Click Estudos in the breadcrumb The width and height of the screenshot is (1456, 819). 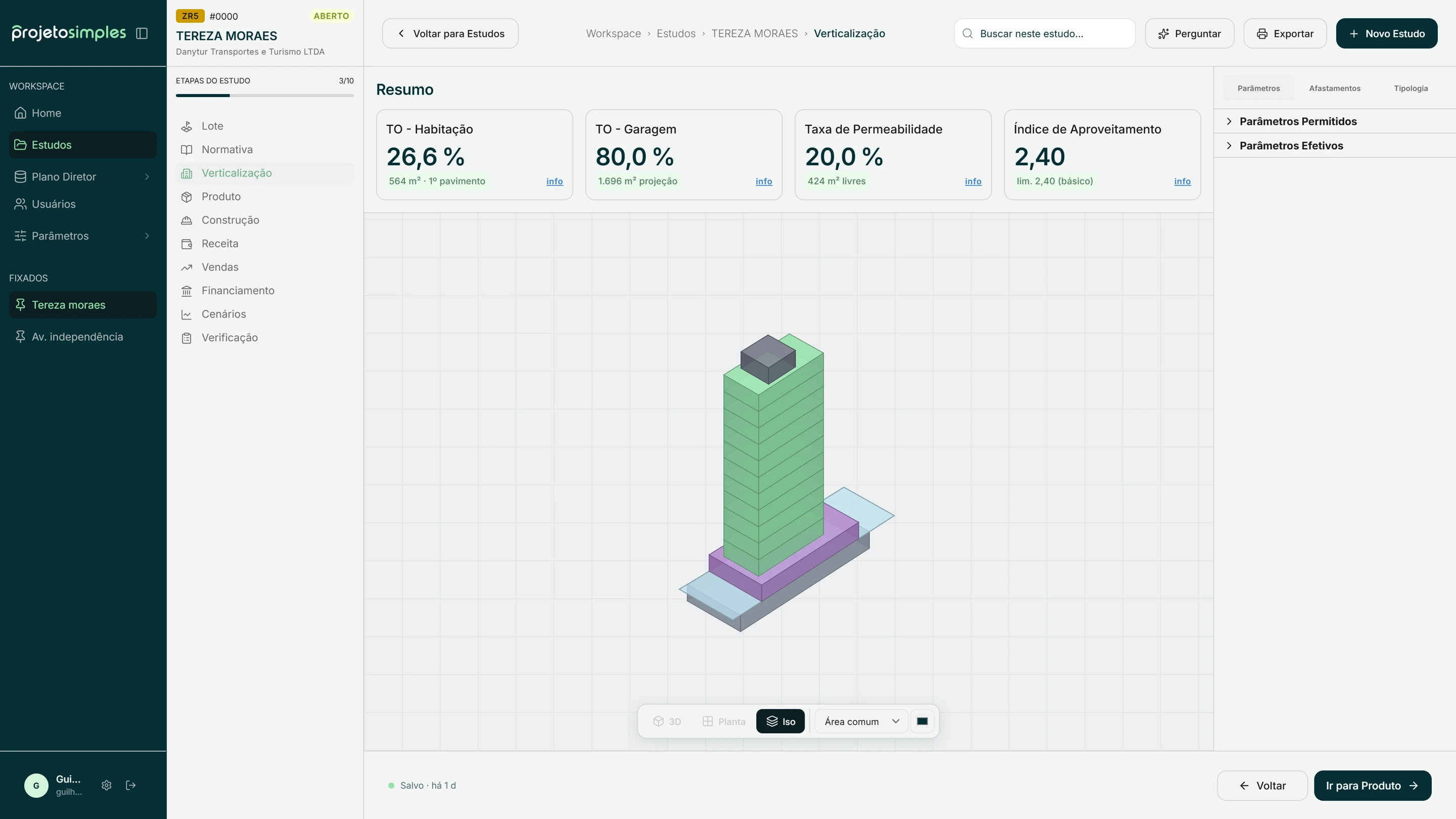(675, 33)
